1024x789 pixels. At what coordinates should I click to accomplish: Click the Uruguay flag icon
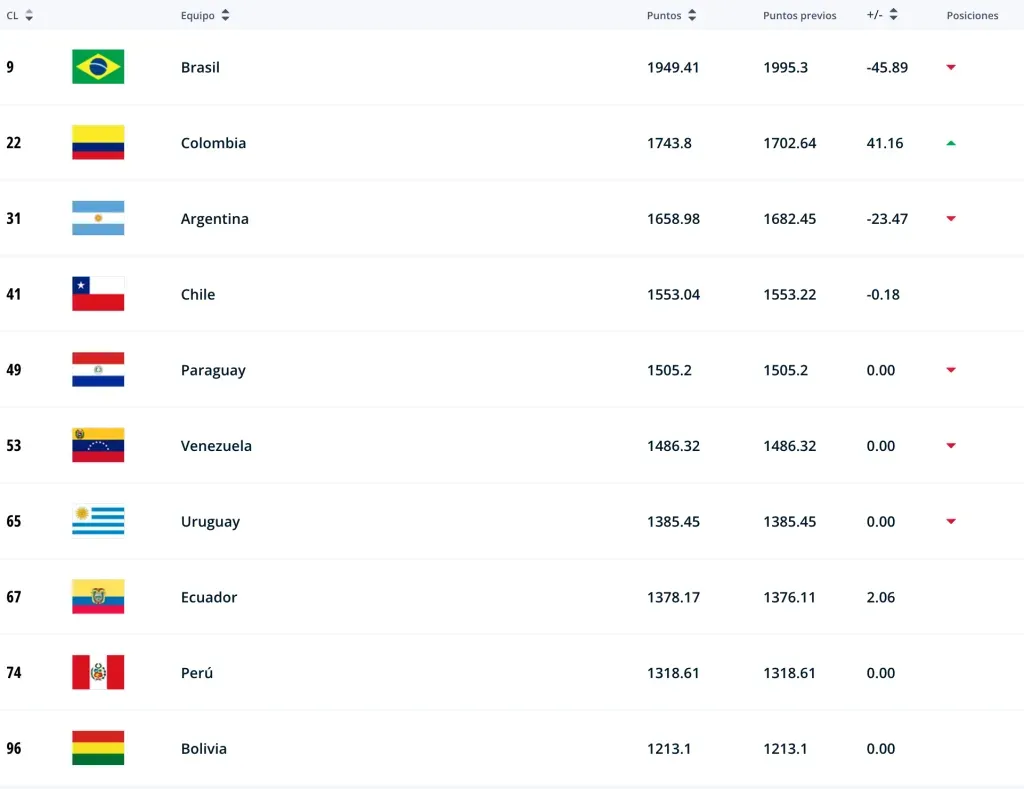point(98,521)
